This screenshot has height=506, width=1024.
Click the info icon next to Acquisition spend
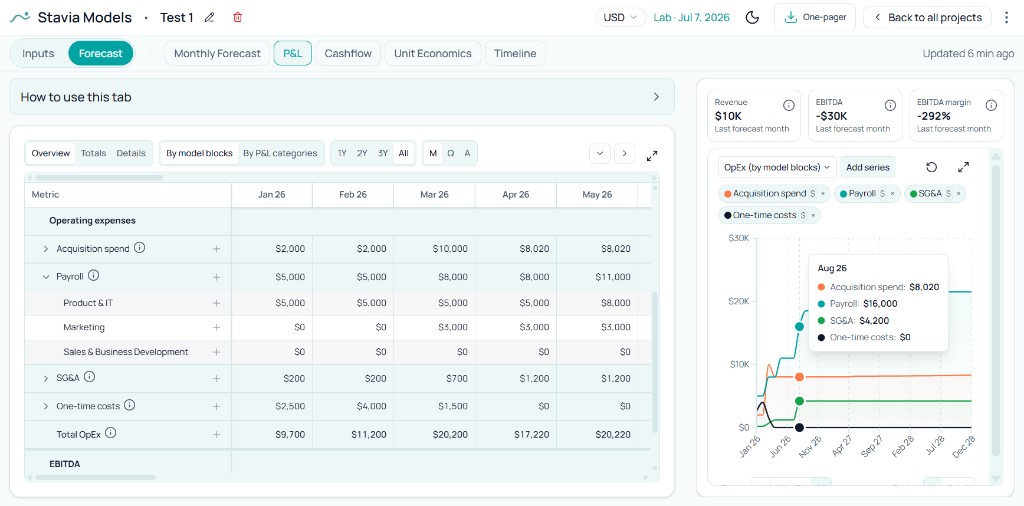140,248
